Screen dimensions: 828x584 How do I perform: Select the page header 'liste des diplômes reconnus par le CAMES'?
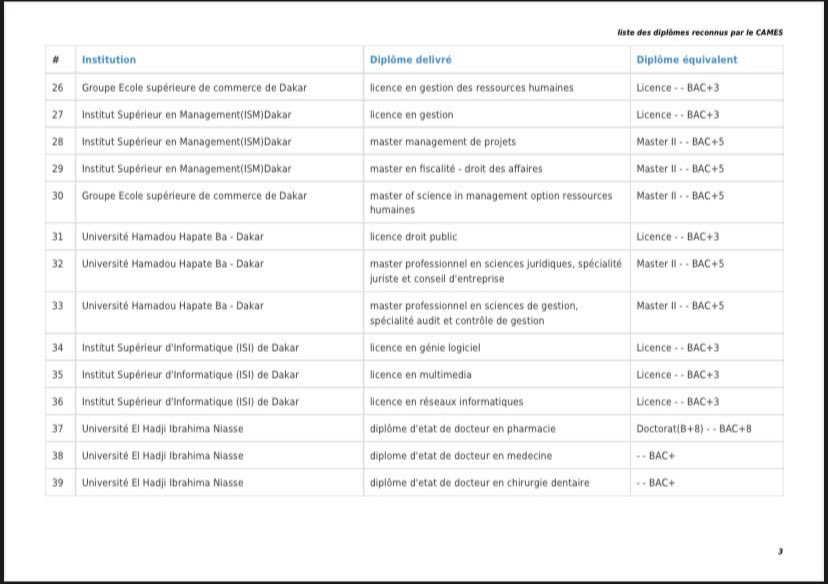click(700, 32)
